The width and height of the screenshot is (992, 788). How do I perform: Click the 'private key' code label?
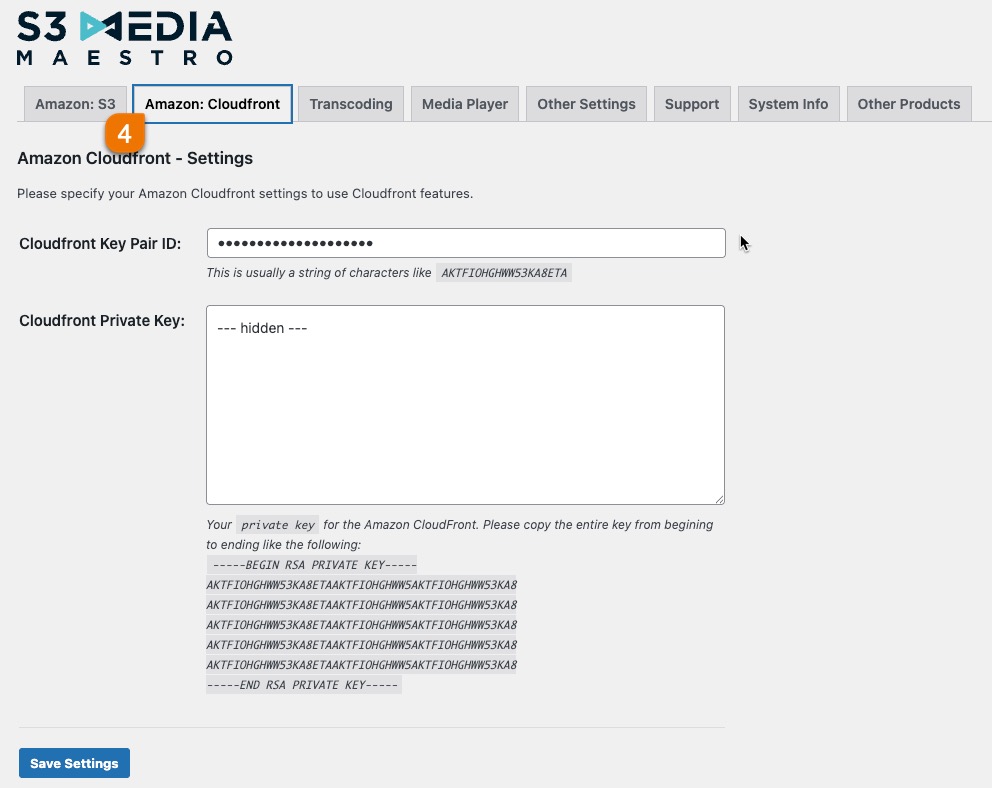pos(278,525)
